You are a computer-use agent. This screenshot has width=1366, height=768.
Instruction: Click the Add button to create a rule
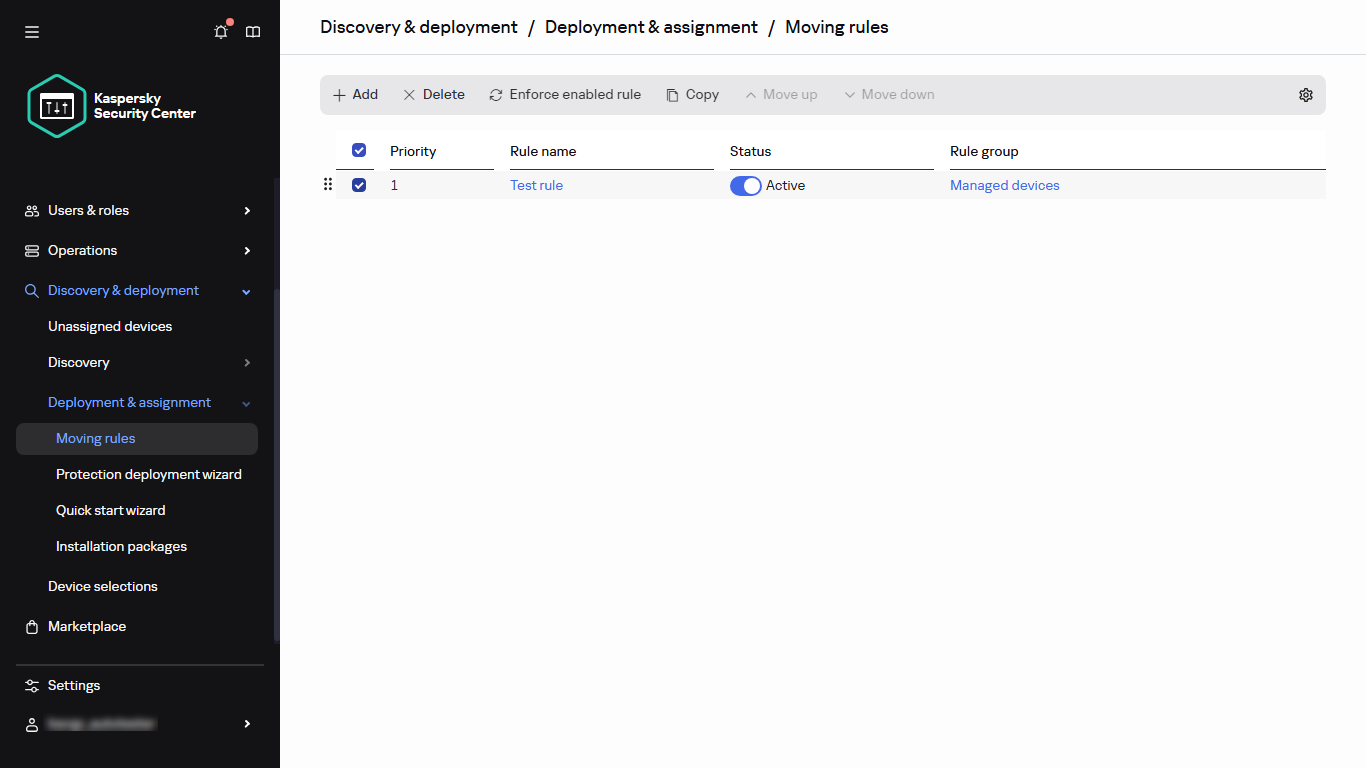coord(355,94)
